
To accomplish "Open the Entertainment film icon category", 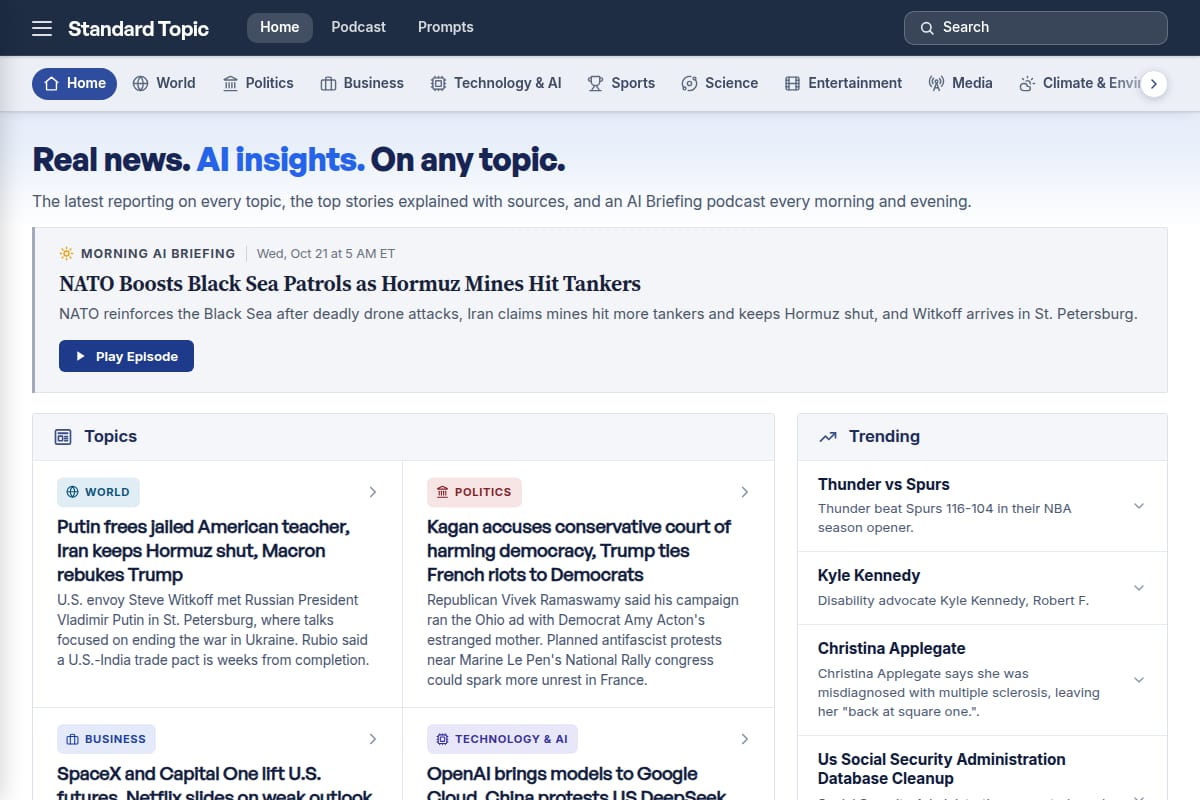I will coord(793,84).
